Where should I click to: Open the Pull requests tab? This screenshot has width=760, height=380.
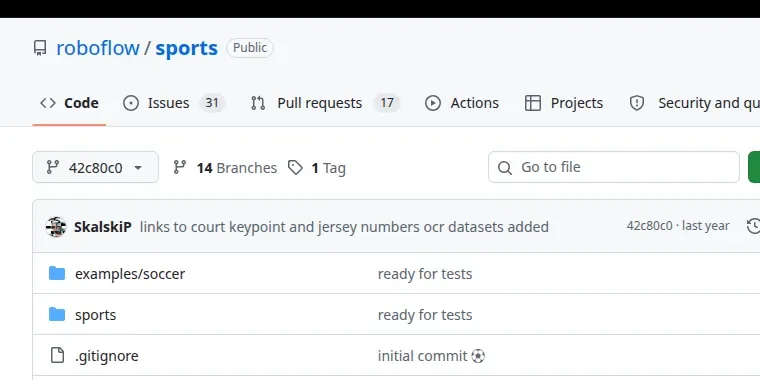(325, 103)
